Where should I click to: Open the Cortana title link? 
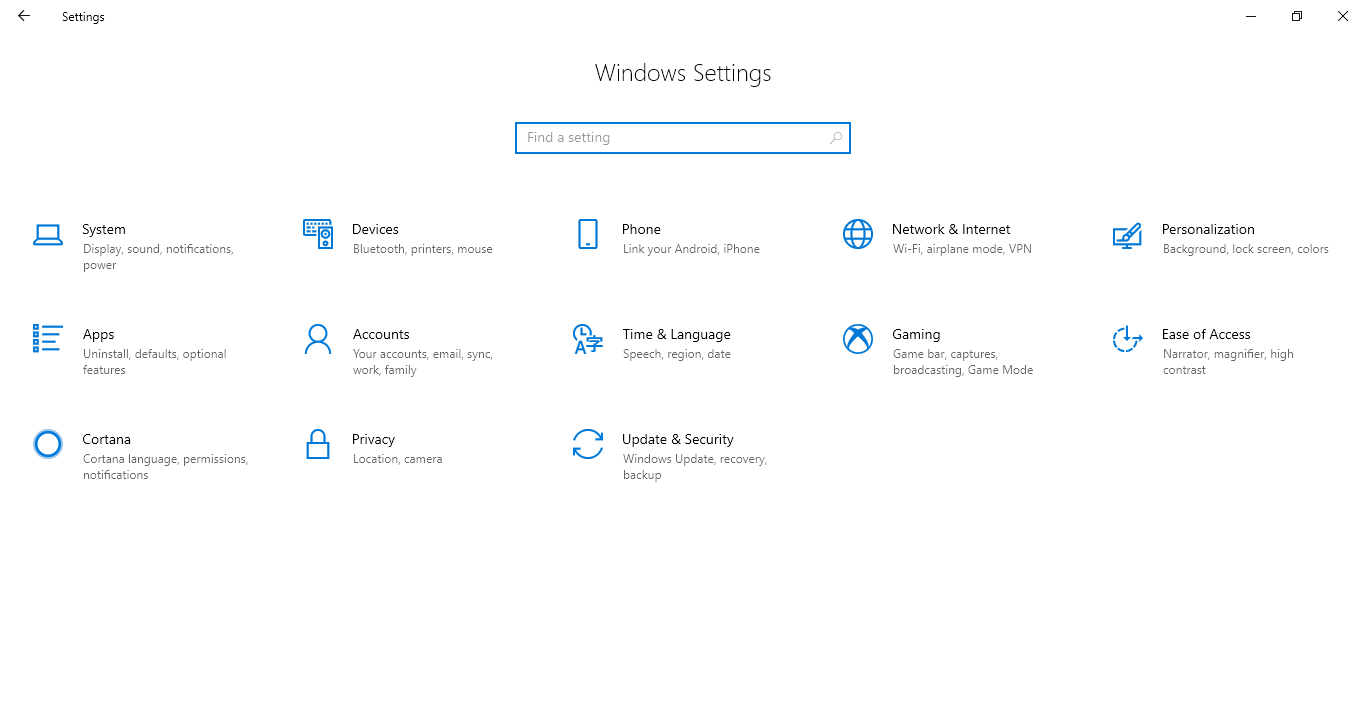click(106, 439)
